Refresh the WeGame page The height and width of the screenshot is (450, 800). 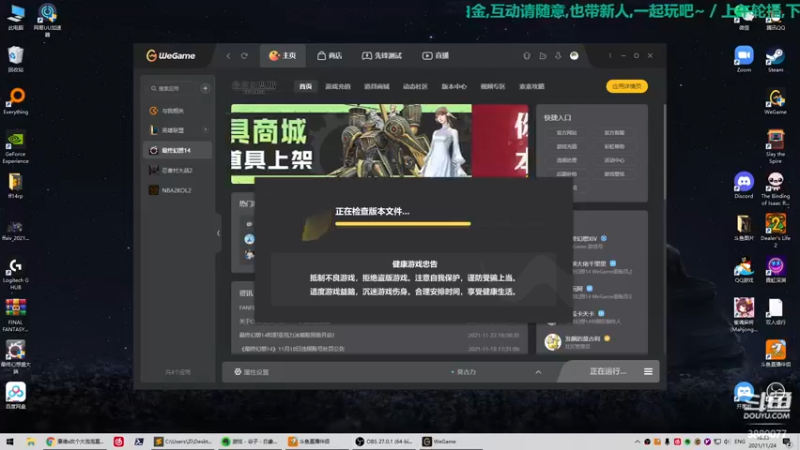[244, 56]
